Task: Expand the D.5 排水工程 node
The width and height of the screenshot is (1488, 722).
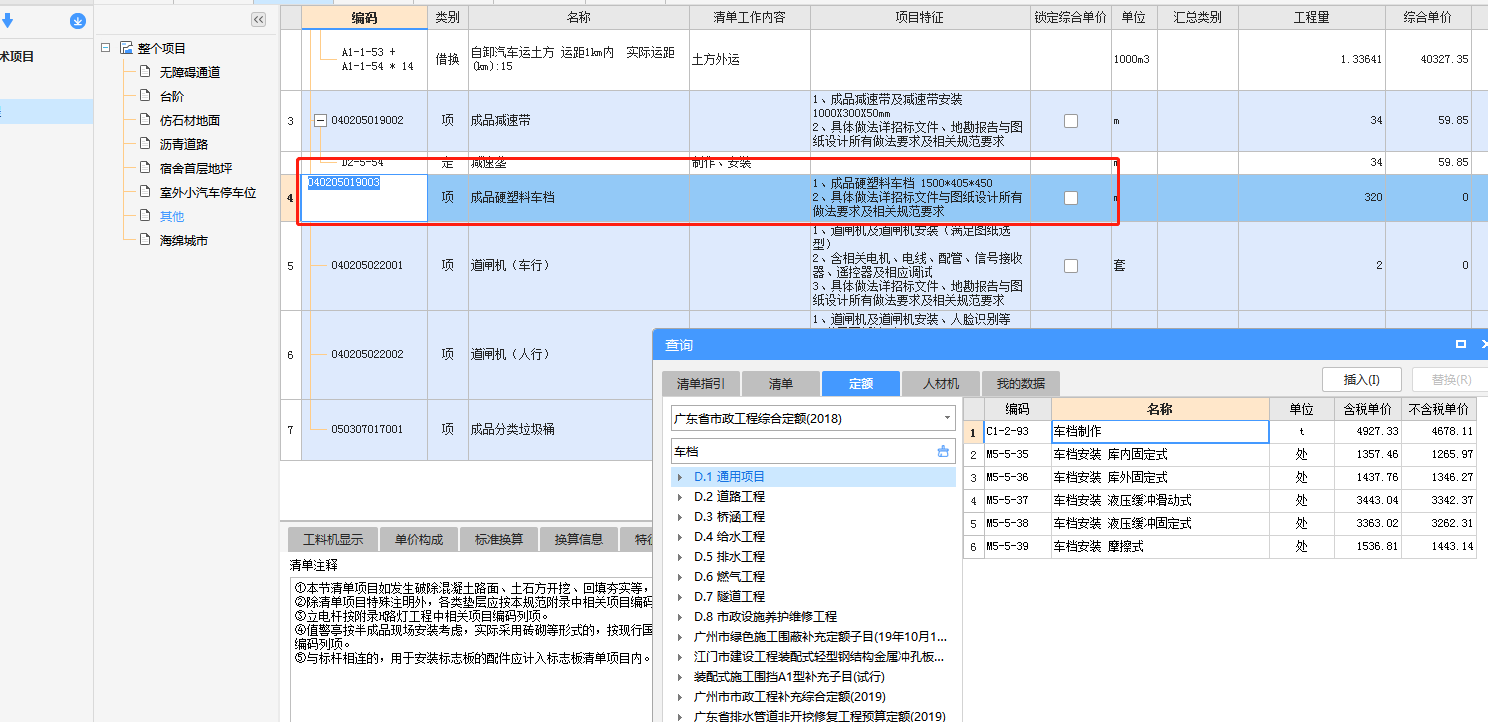Action: coord(681,557)
